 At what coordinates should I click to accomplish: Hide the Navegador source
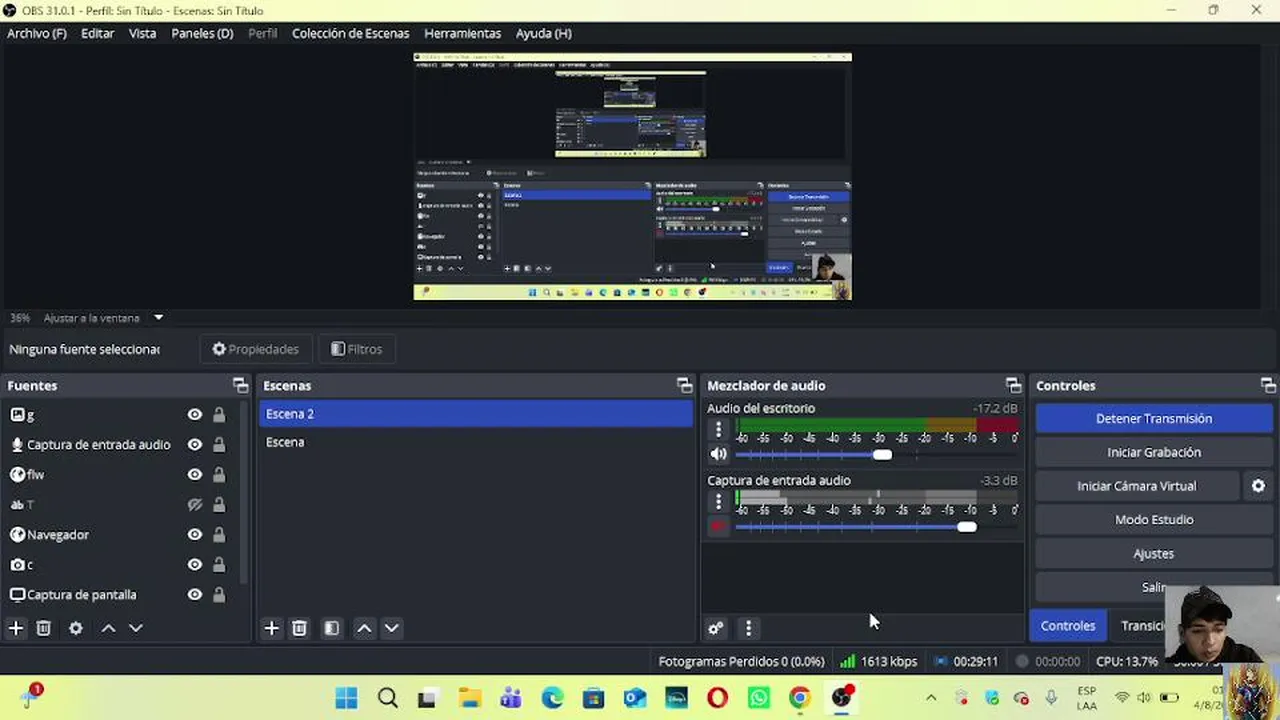click(195, 535)
